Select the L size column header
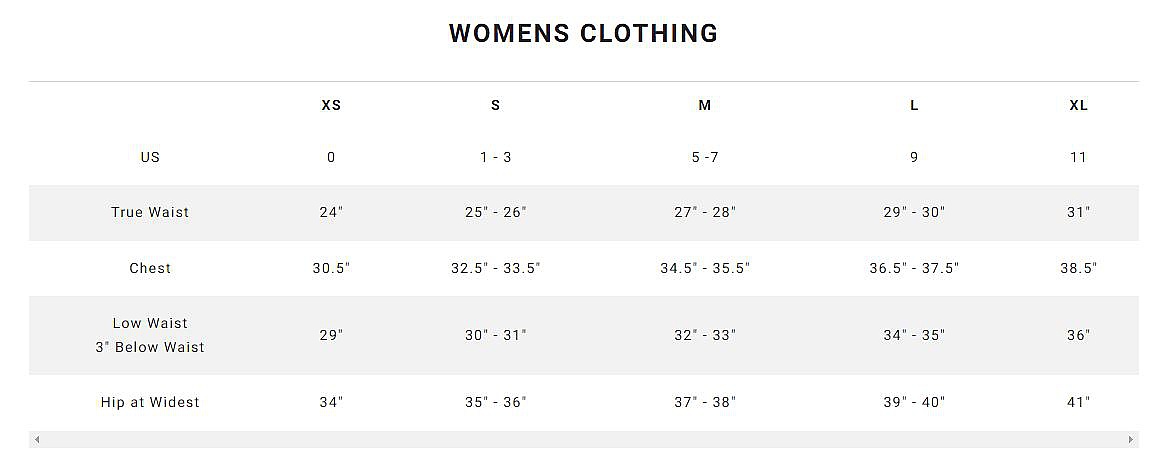The height and width of the screenshot is (473, 1159). (x=914, y=105)
